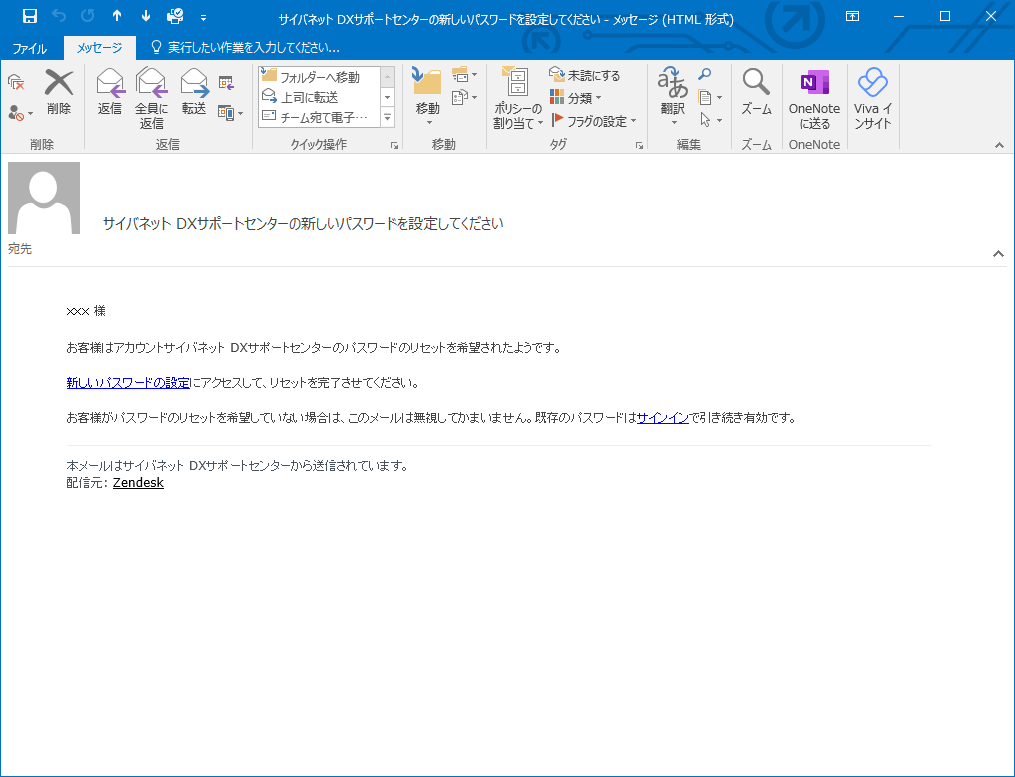
Task: Reply using the 返信 button
Action: (x=109, y=93)
